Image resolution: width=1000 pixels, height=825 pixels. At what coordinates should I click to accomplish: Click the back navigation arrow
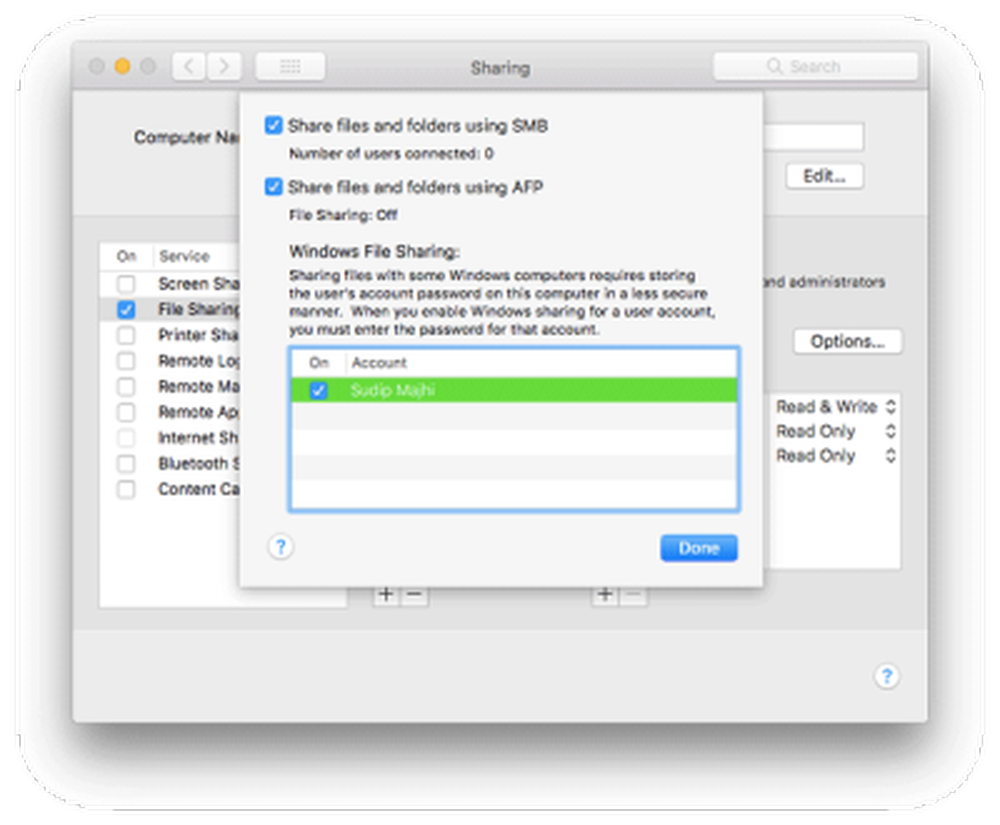click(190, 67)
